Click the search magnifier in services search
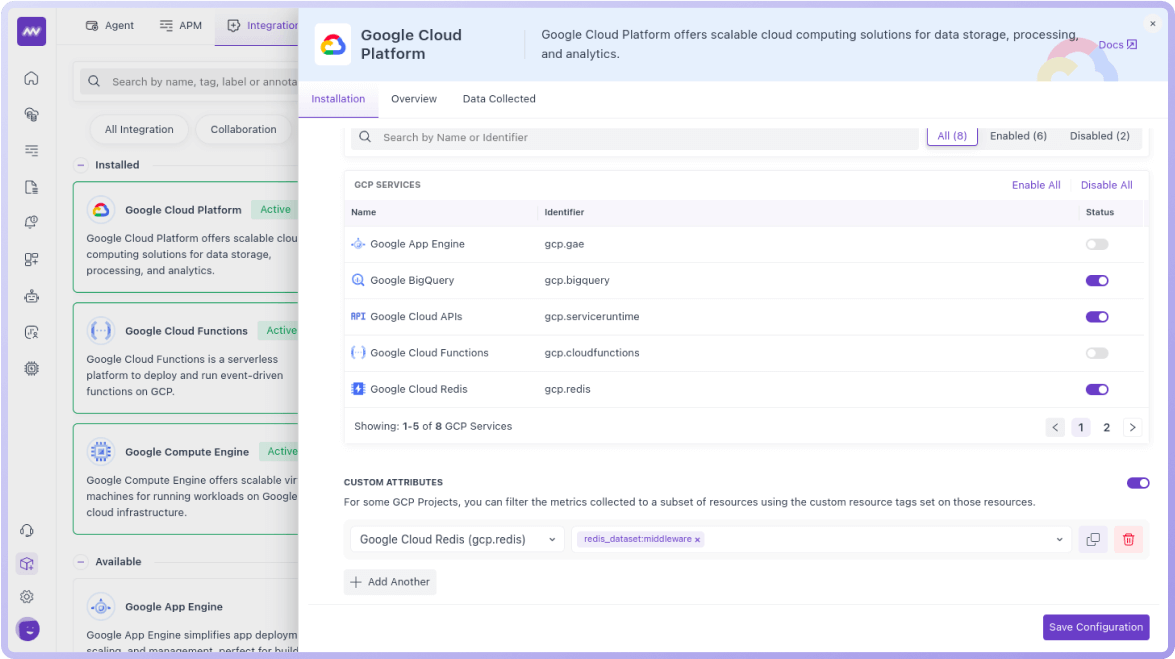1175x659 pixels. [365, 136]
